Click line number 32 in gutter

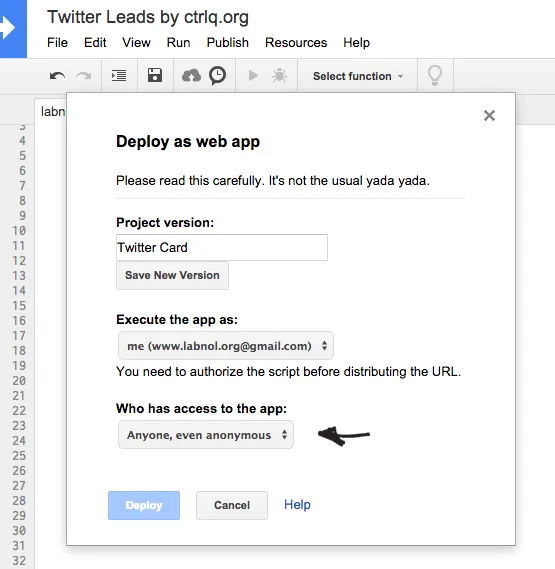(x=19, y=561)
